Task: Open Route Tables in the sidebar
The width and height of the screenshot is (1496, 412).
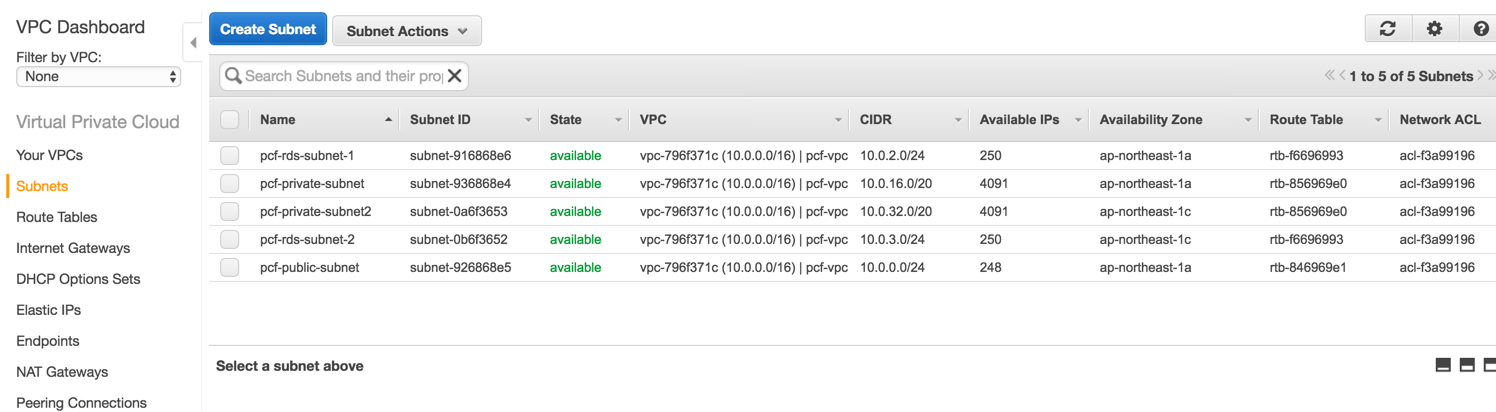Action: coord(57,217)
